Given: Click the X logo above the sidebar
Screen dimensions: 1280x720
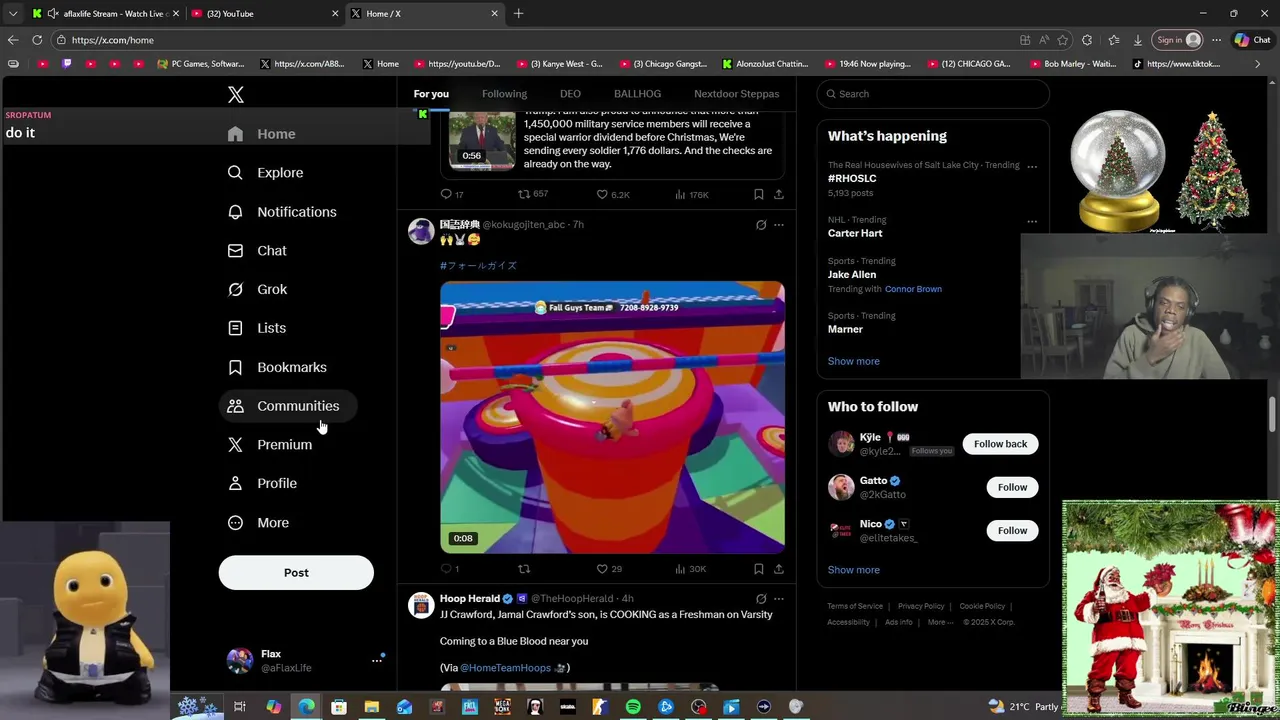Looking at the screenshot, I should [x=235, y=95].
